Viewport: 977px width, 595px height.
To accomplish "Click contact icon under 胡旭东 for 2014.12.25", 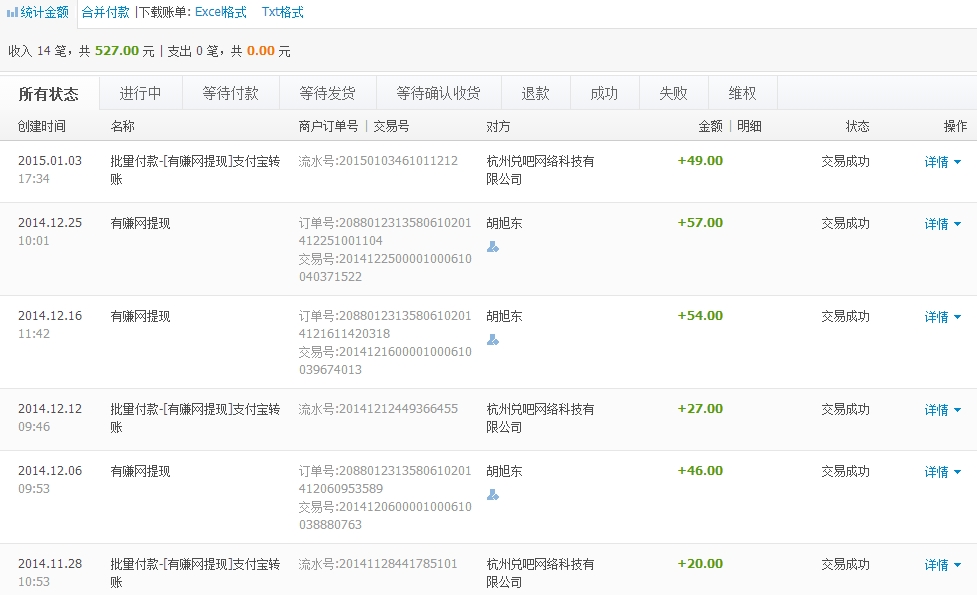I will tap(493, 247).
